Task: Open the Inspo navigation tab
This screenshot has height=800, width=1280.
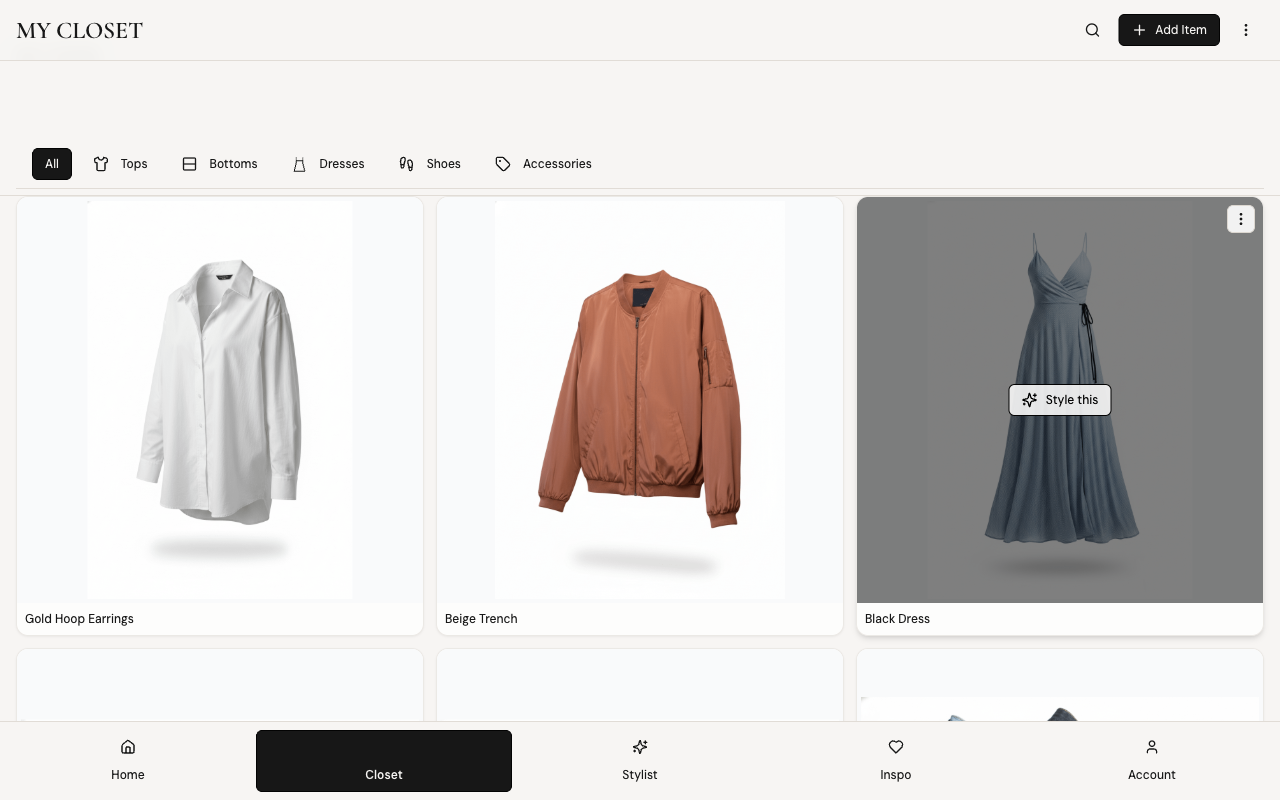Action: tap(896, 761)
